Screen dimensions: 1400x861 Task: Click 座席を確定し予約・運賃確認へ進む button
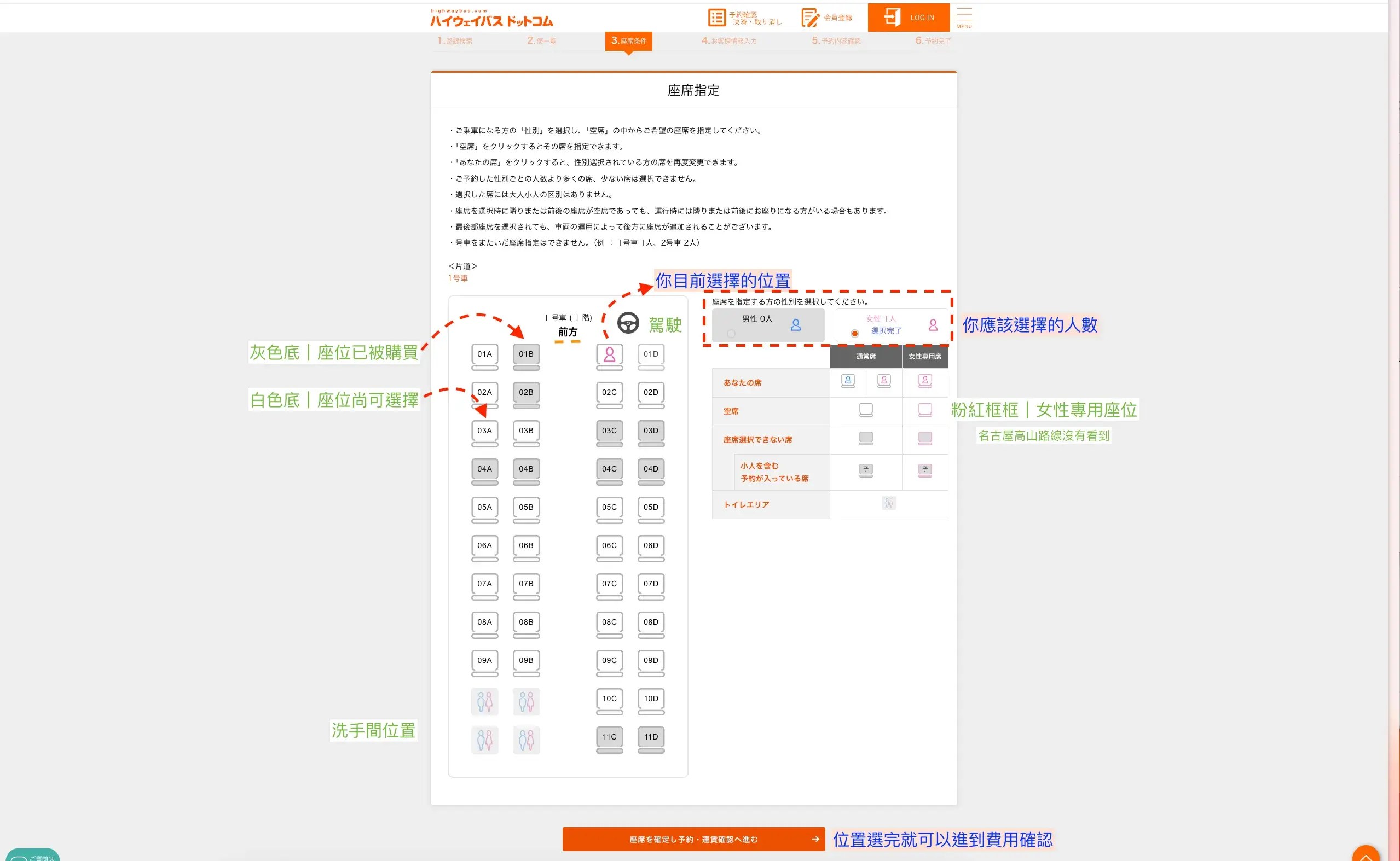click(693, 839)
